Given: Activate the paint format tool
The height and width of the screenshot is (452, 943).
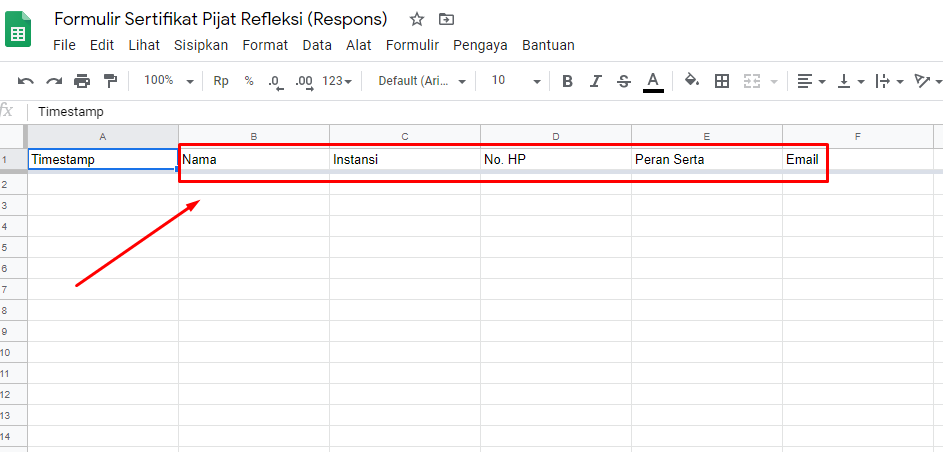Looking at the screenshot, I should pyautogui.click(x=110, y=81).
